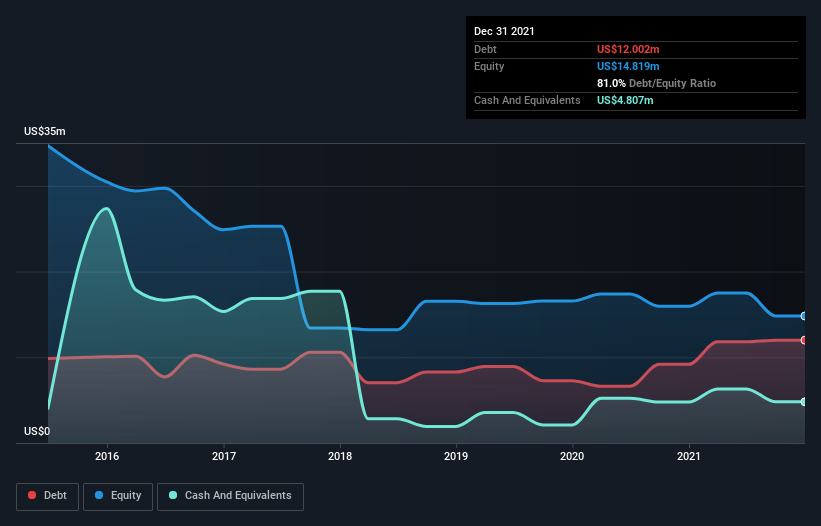The image size is (821, 526).
Task: Click the teal Cash endpoint marker
Action: [x=804, y=402]
